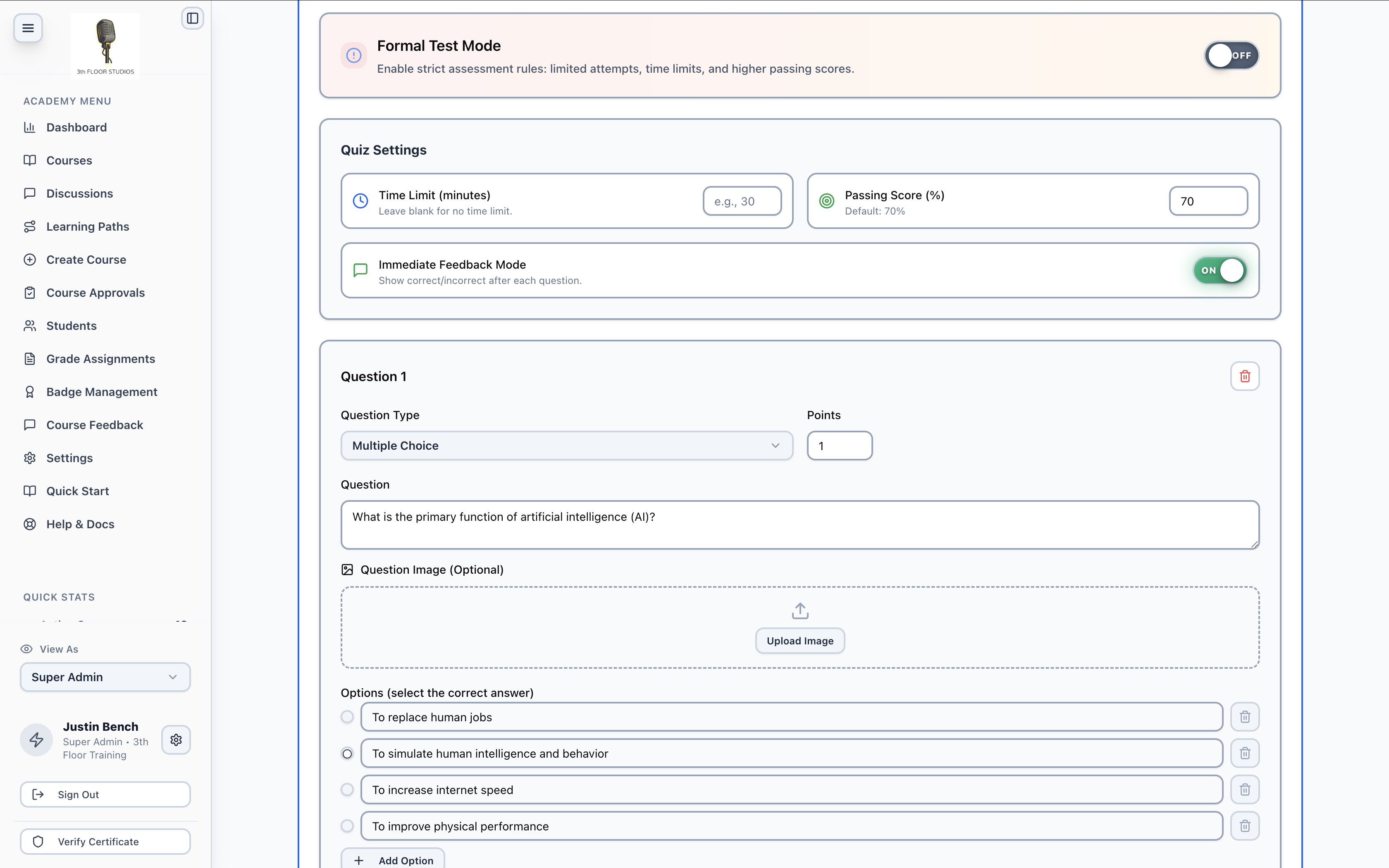
Task: Click Upload Image button
Action: pos(800,641)
